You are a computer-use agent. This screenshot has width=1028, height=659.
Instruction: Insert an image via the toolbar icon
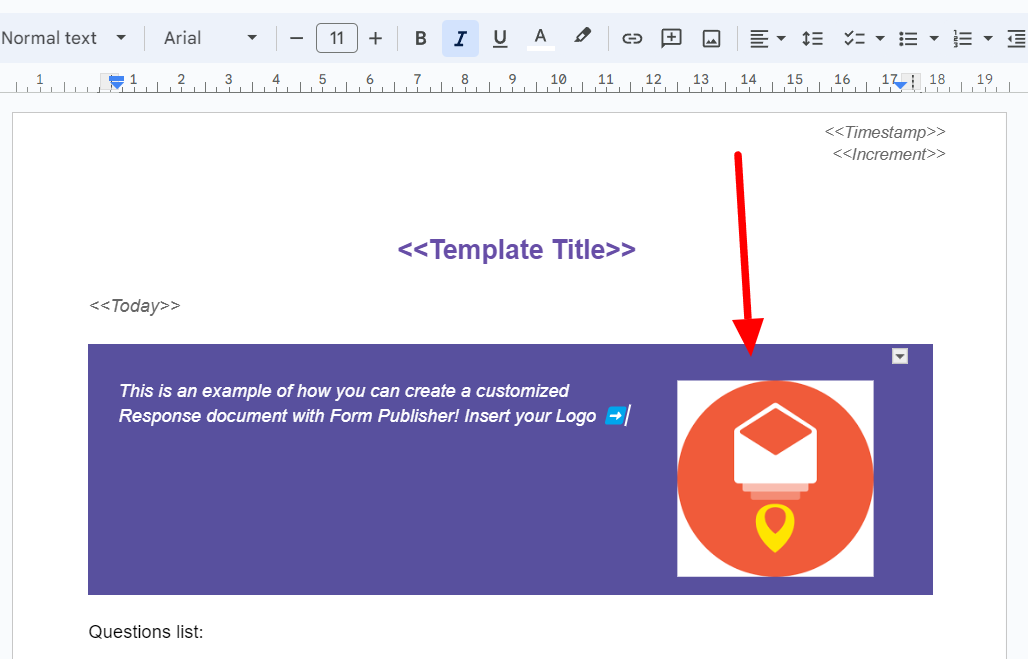[711, 38]
